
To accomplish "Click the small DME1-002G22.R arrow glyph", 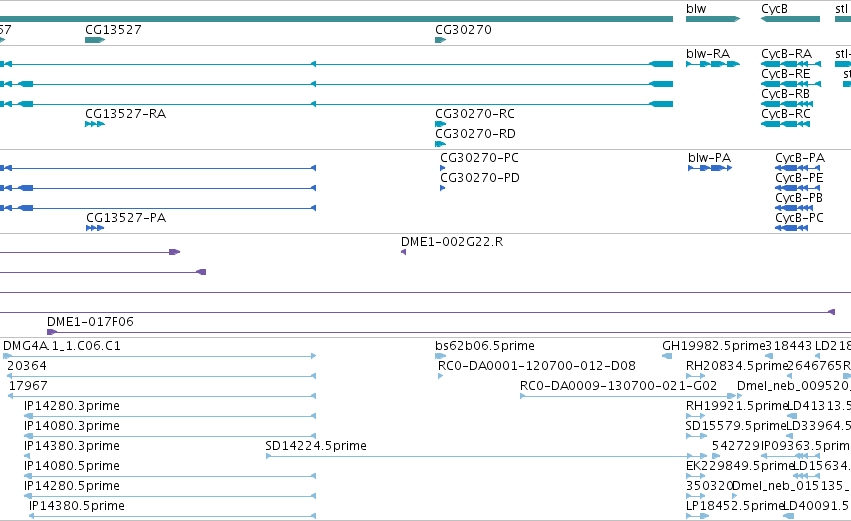I will pyautogui.click(x=403, y=252).
